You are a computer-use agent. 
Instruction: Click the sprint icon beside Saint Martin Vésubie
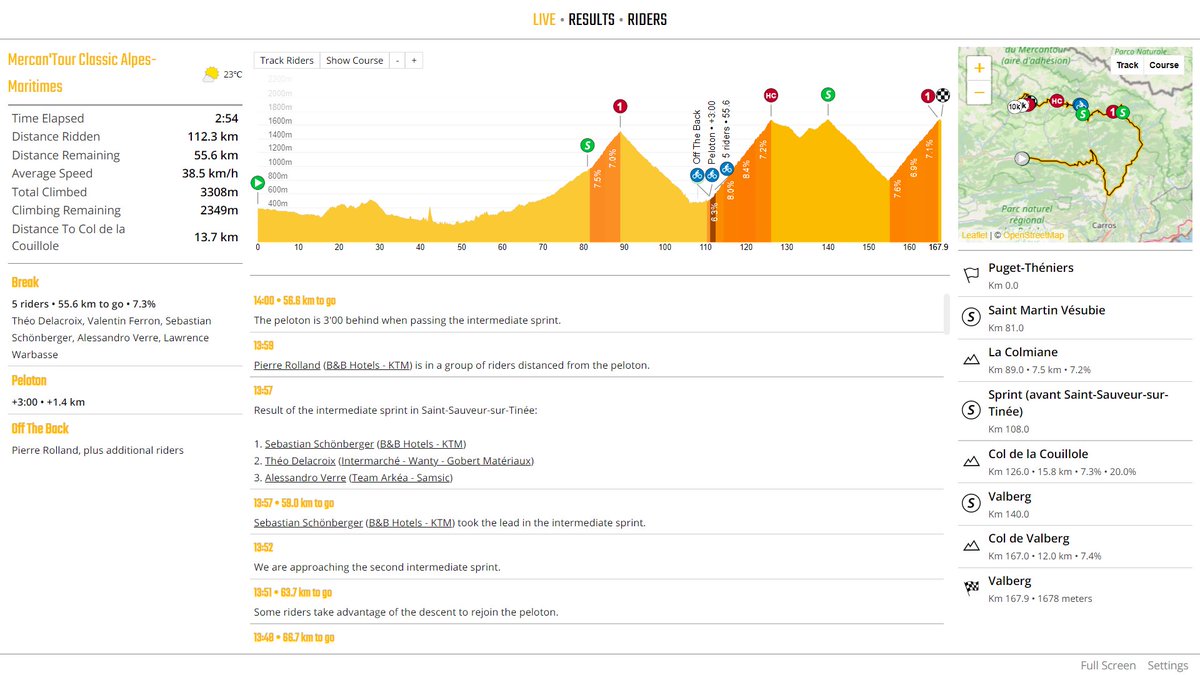tap(970, 318)
